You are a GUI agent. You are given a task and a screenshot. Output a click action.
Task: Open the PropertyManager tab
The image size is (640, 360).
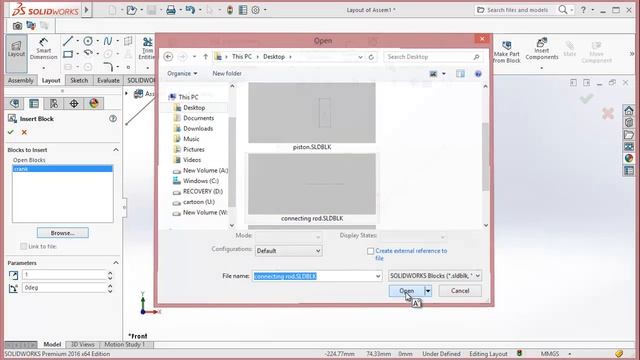click(x=34, y=103)
